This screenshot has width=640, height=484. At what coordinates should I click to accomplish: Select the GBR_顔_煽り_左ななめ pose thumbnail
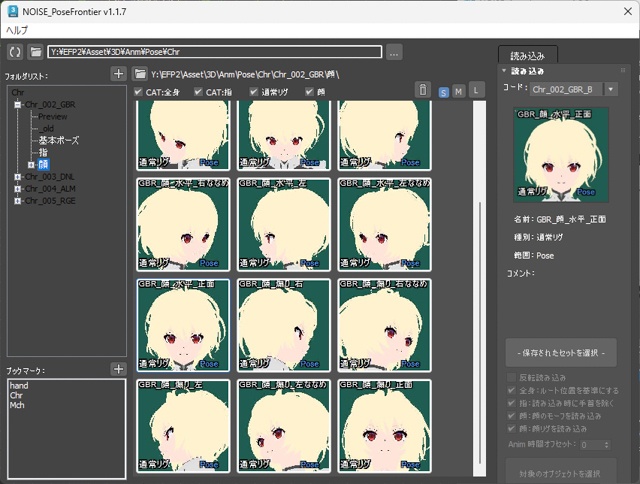[x=284, y=426]
